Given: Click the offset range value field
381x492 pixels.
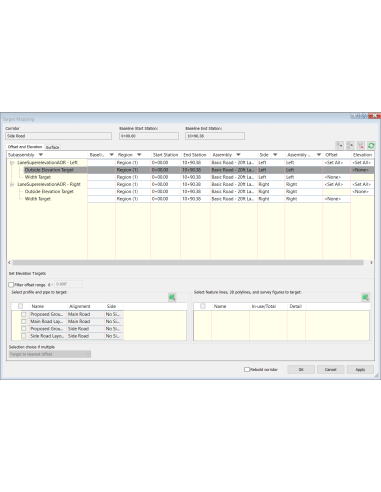Looking at the screenshot, I should click(68, 284).
